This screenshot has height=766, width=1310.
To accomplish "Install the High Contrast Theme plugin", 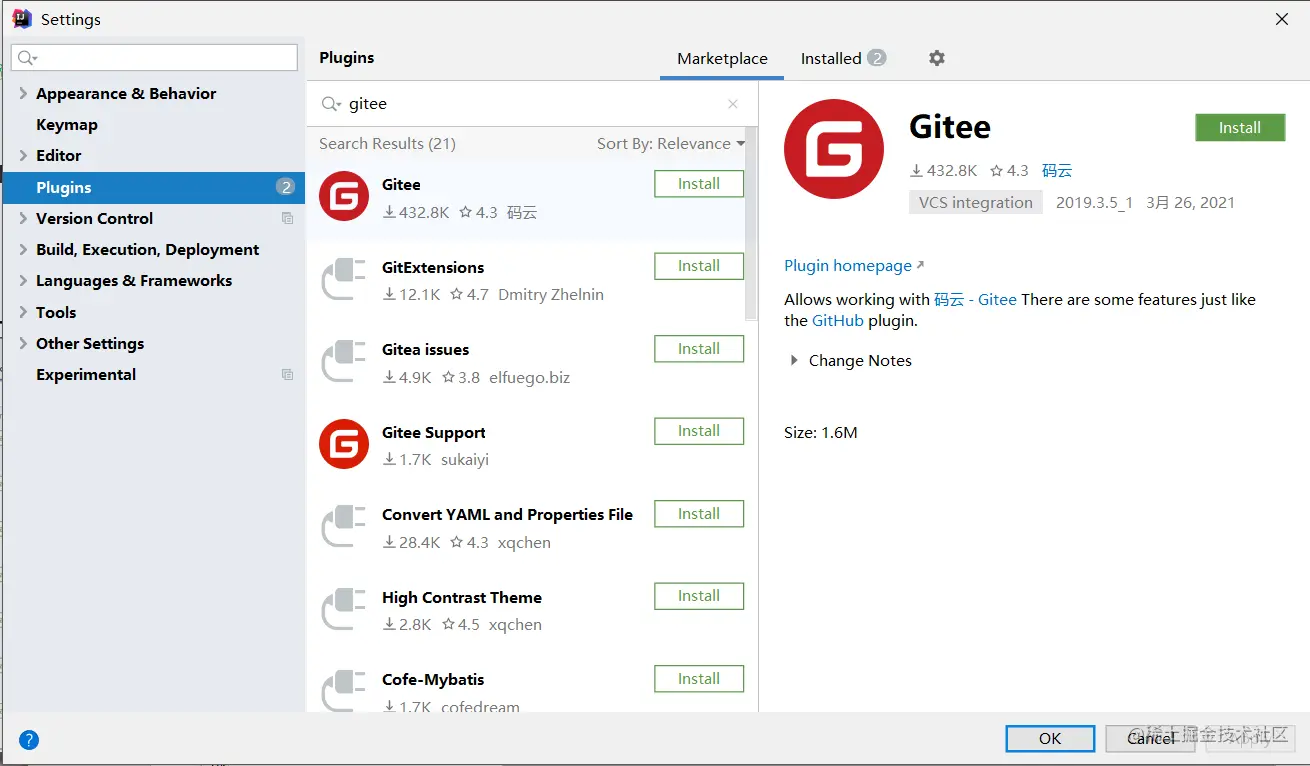I will [x=699, y=596].
